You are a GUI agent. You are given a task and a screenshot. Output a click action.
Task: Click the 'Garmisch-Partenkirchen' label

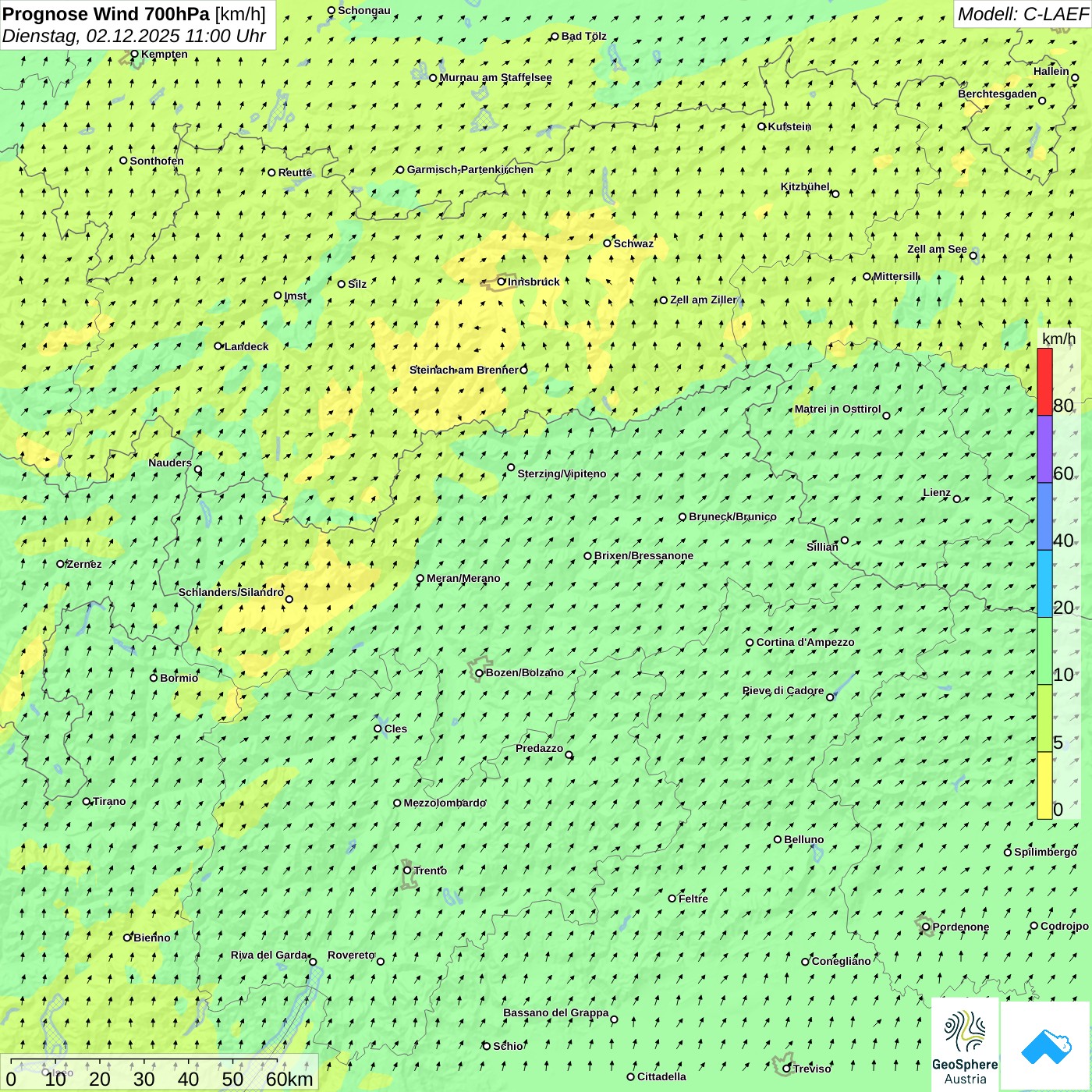[x=470, y=169]
